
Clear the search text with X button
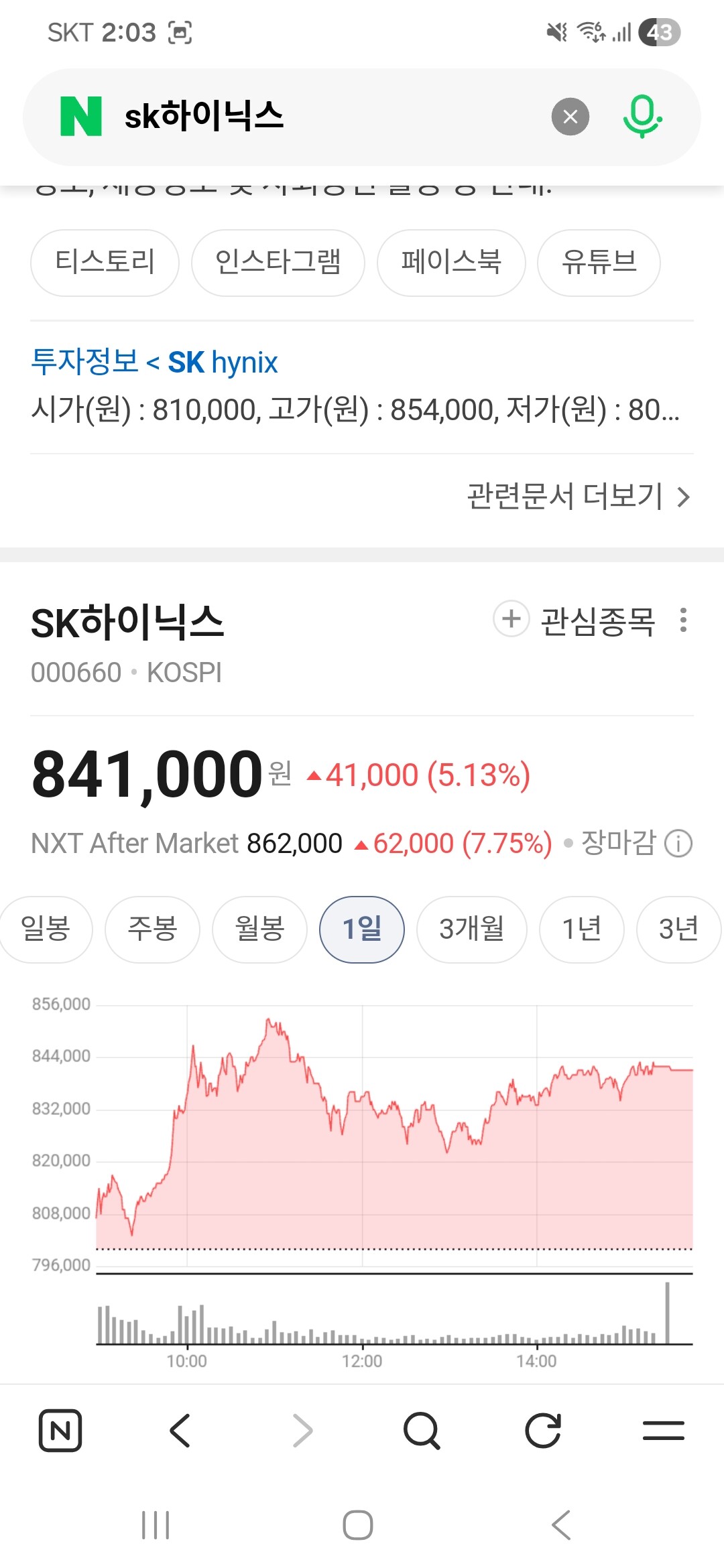click(570, 117)
